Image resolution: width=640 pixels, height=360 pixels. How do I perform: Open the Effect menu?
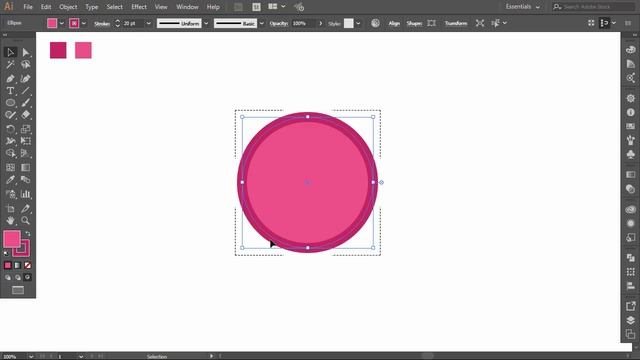tap(139, 7)
